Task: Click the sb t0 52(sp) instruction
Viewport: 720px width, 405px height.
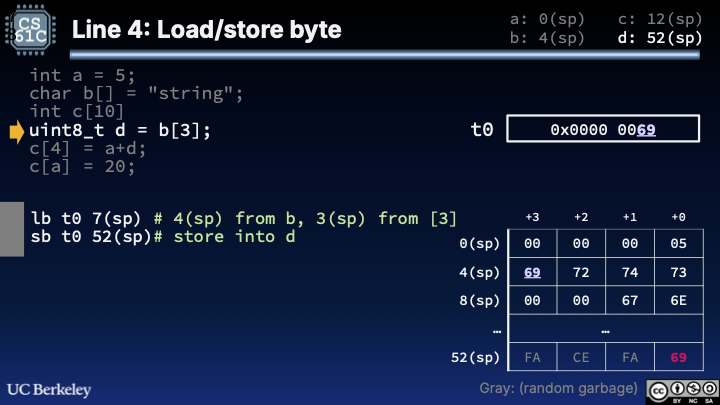Action: 91,237
